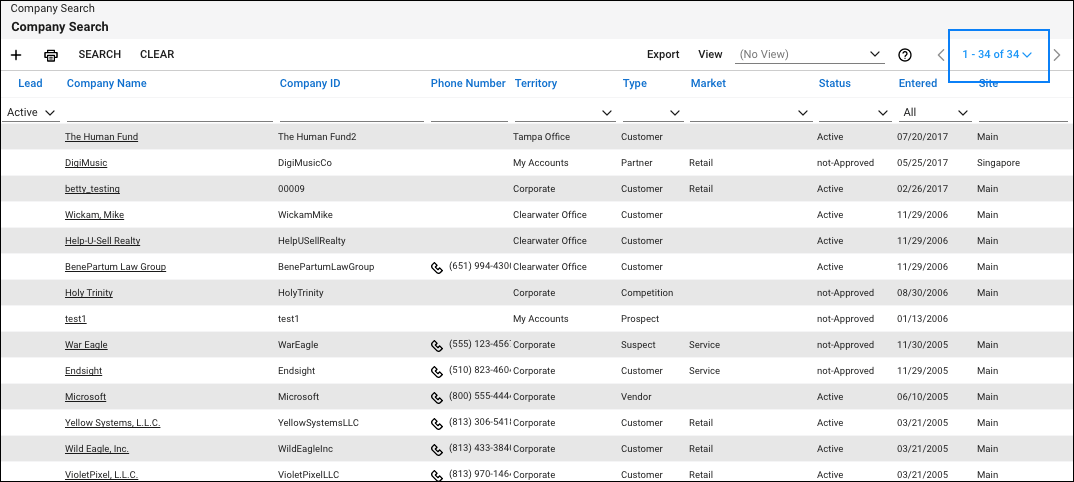Screen dimensions: 1074x482
Task: Click the Export button
Action: [663, 54]
